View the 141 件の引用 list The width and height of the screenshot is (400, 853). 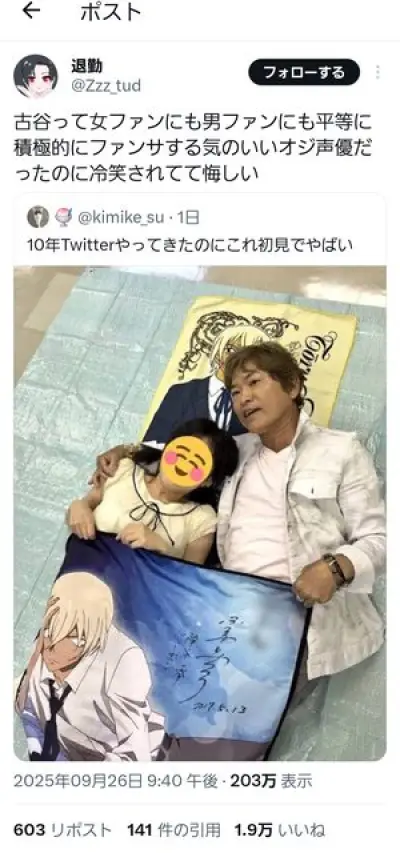pos(174,830)
